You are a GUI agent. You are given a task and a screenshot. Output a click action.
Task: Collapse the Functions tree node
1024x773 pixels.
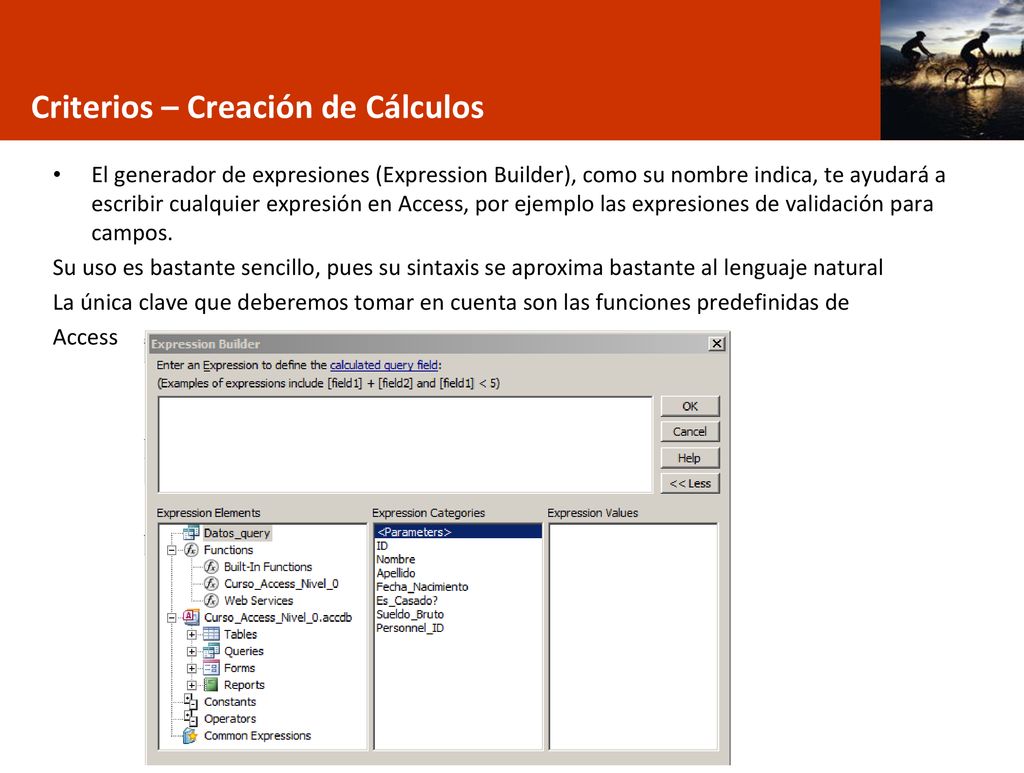point(171,550)
